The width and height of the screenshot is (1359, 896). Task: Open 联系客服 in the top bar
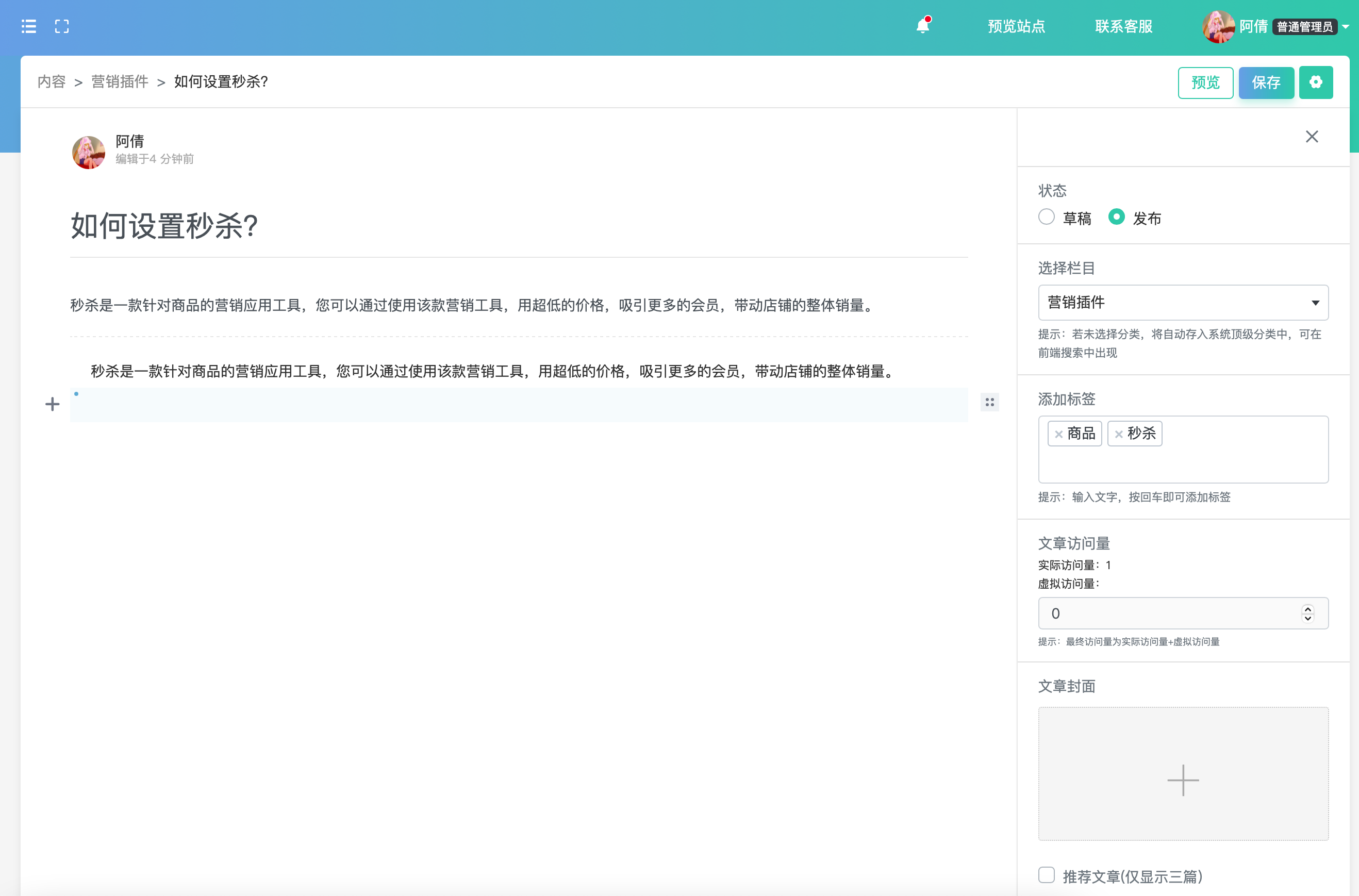1123,26
